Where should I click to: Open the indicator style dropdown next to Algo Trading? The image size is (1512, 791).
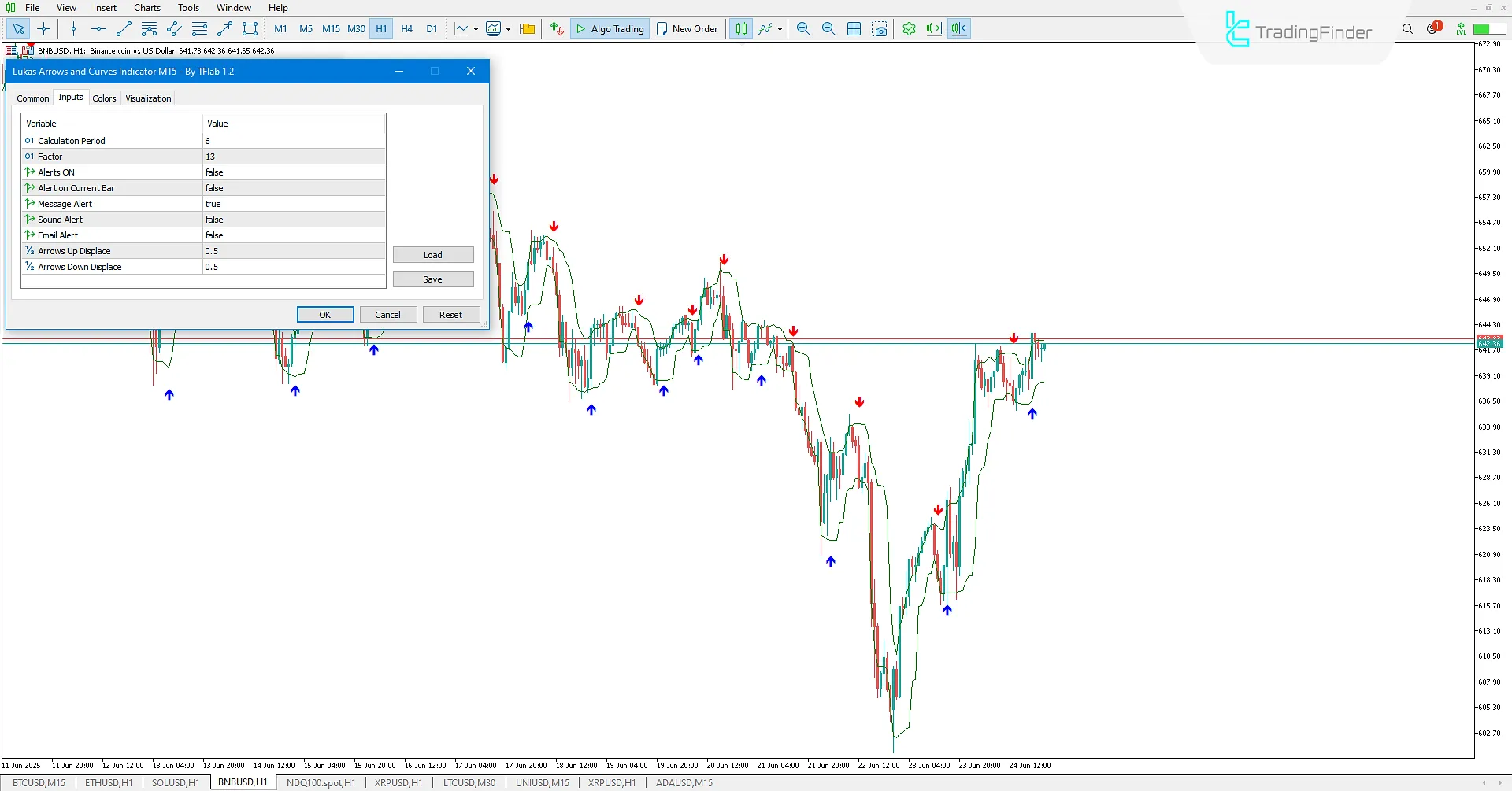pyautogui.click(x=779, y=30)
